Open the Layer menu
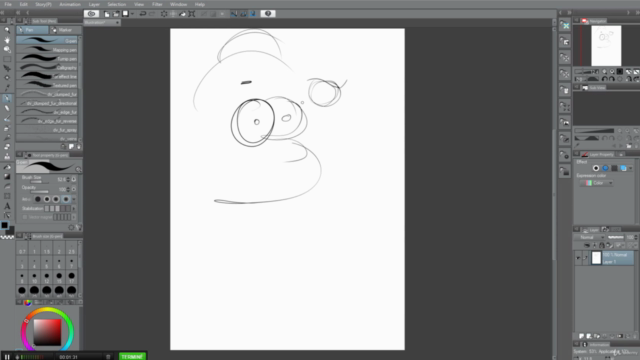The width and height of the screenshot is (640, 360). point(94,4)
